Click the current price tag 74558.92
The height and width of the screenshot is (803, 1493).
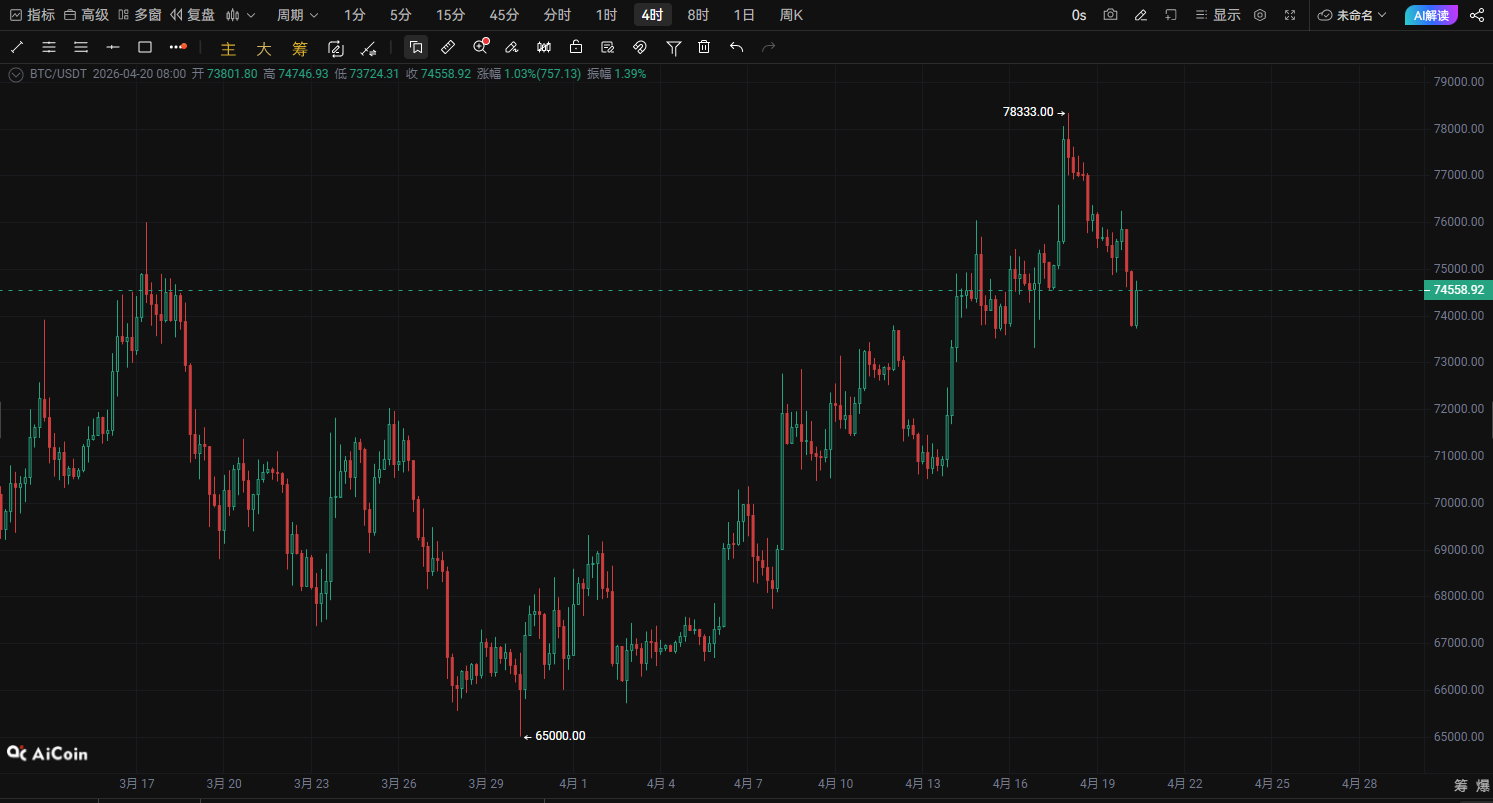pyautogui.click(x=1457, y=290)
